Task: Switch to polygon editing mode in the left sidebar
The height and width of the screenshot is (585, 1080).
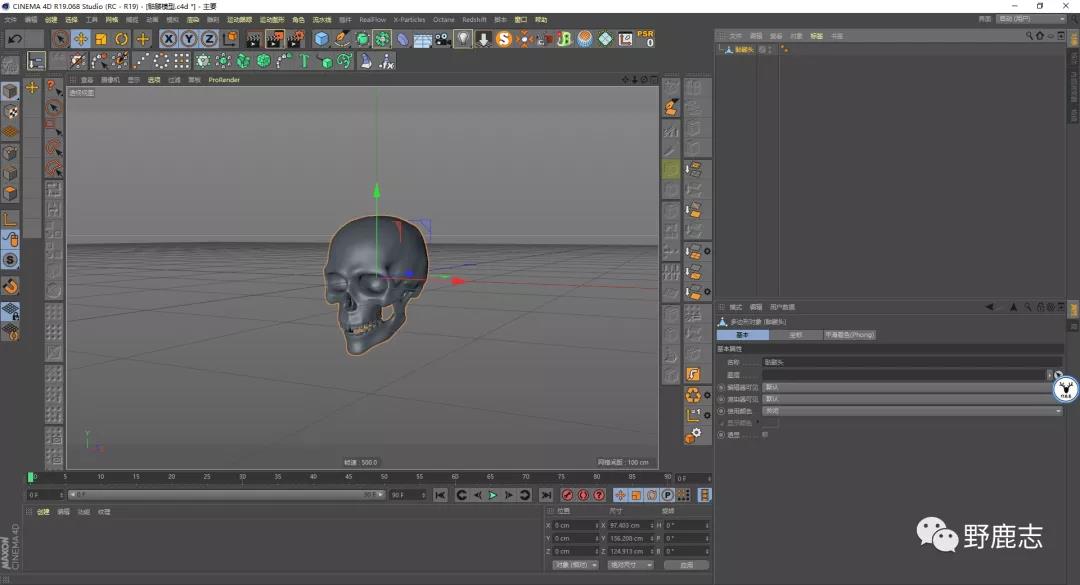Action: (9, 190)
